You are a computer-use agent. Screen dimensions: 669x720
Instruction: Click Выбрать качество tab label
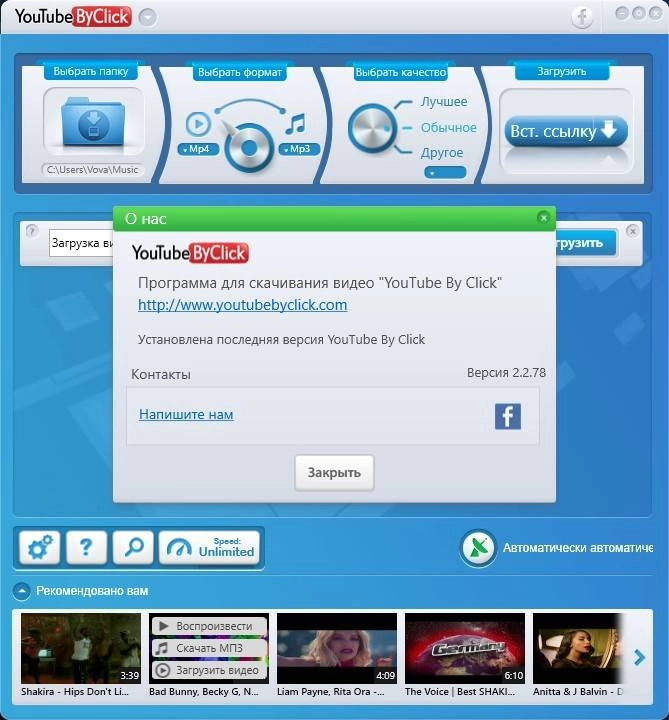click(x=400, y=73)
